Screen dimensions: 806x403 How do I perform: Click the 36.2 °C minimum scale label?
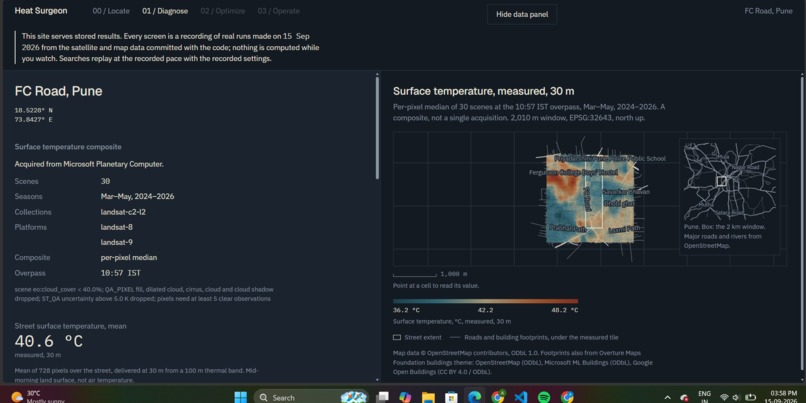click(406, 310)
